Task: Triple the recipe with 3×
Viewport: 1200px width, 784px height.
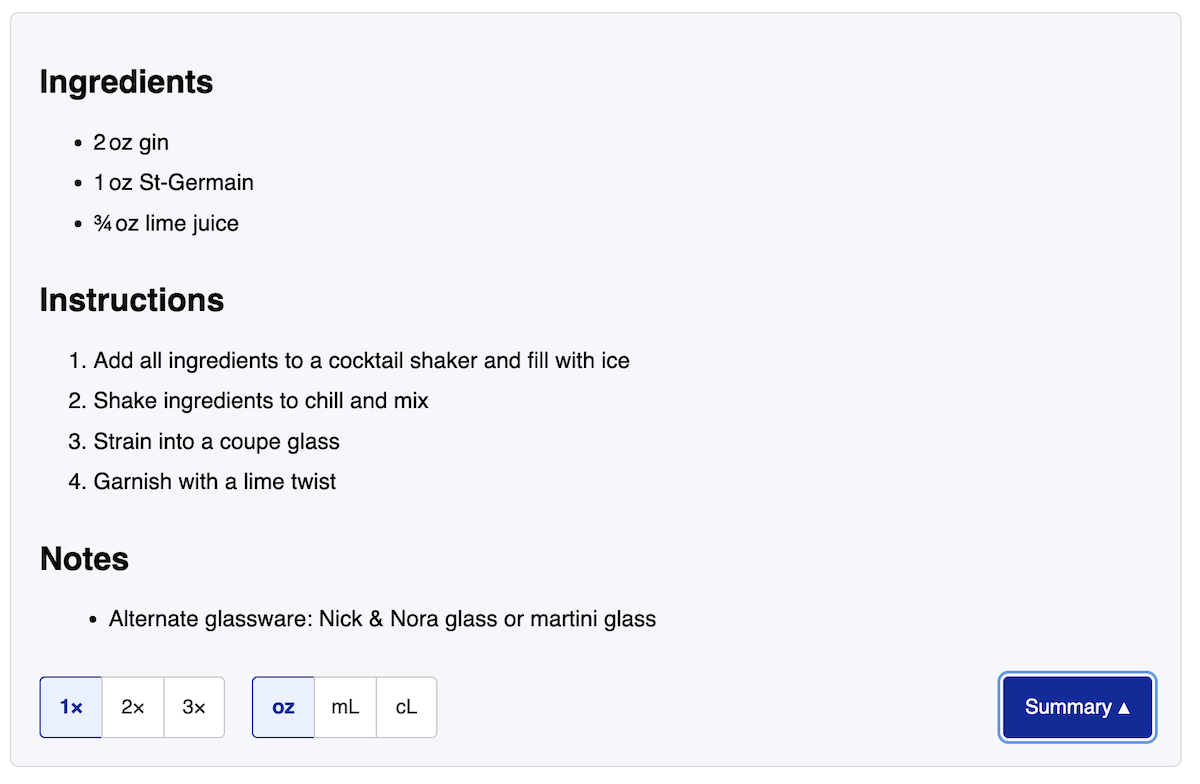Action: coord(194,707)
